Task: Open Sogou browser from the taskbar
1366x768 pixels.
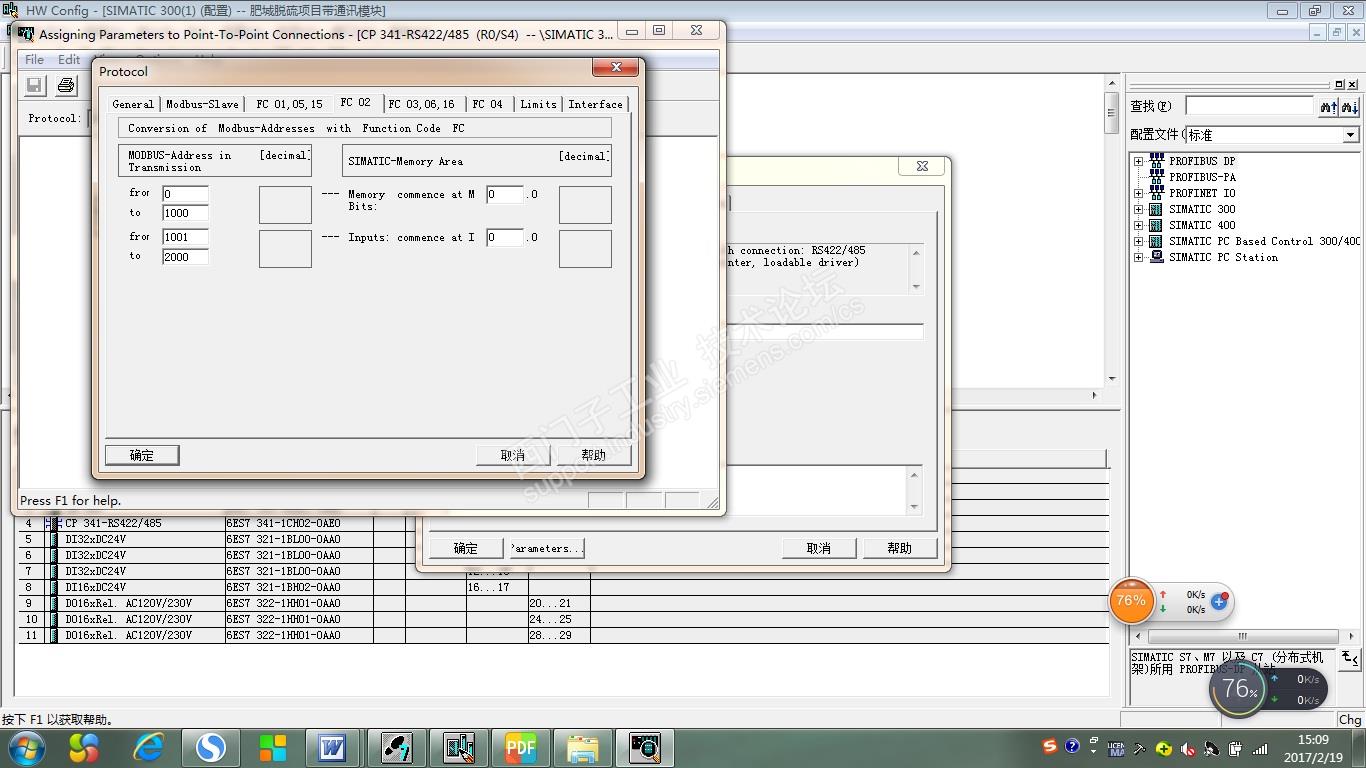Action: click(x=210, y=747)
